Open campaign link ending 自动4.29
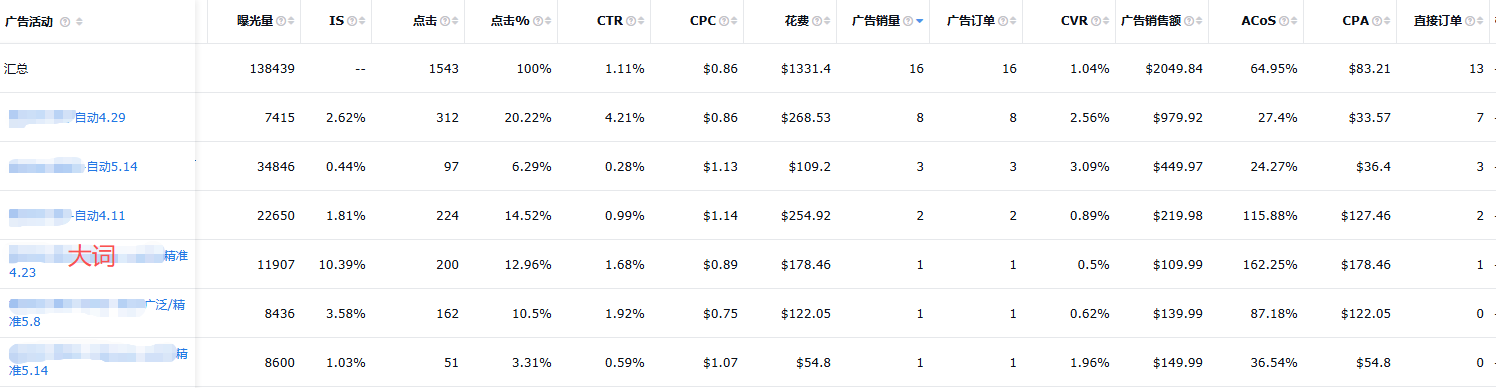The image size is (1496, 388). tap(67, 117)
